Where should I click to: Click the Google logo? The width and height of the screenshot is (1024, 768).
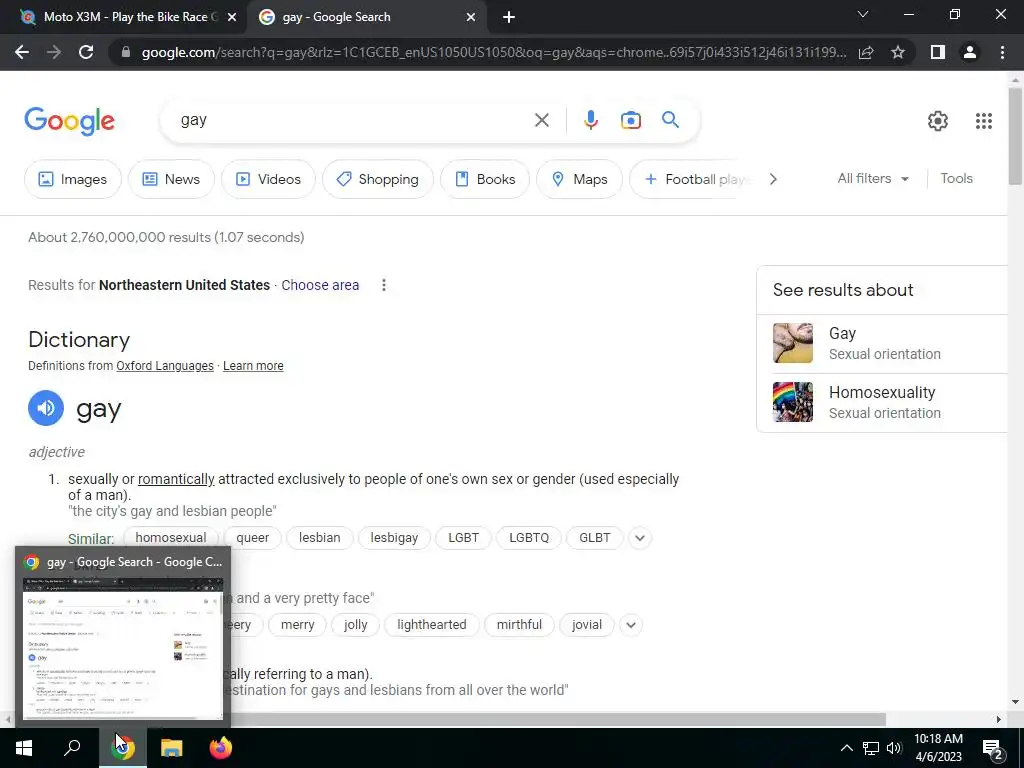click(x=70, y=121)
